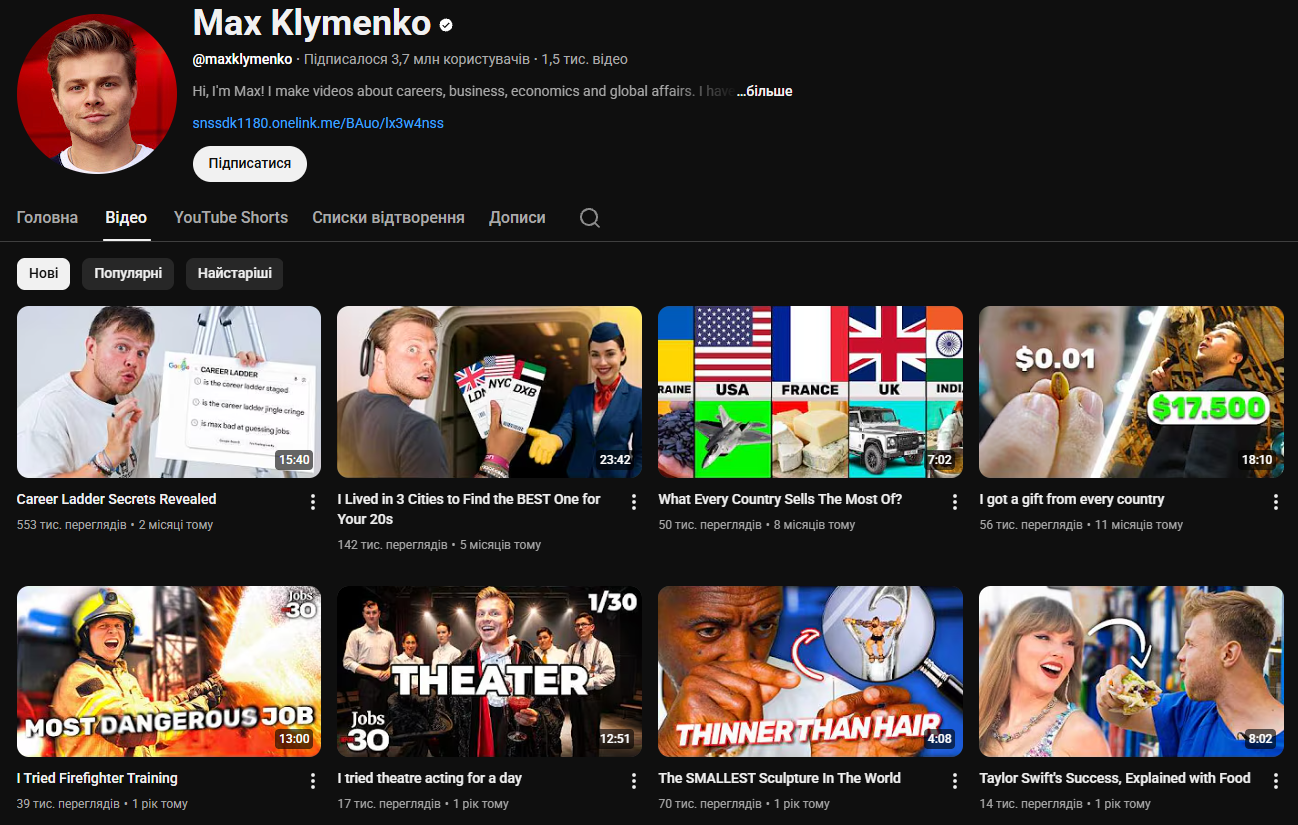Go to the Головна tab
The image size is (1298, 825).
click(x=47, y=218)
